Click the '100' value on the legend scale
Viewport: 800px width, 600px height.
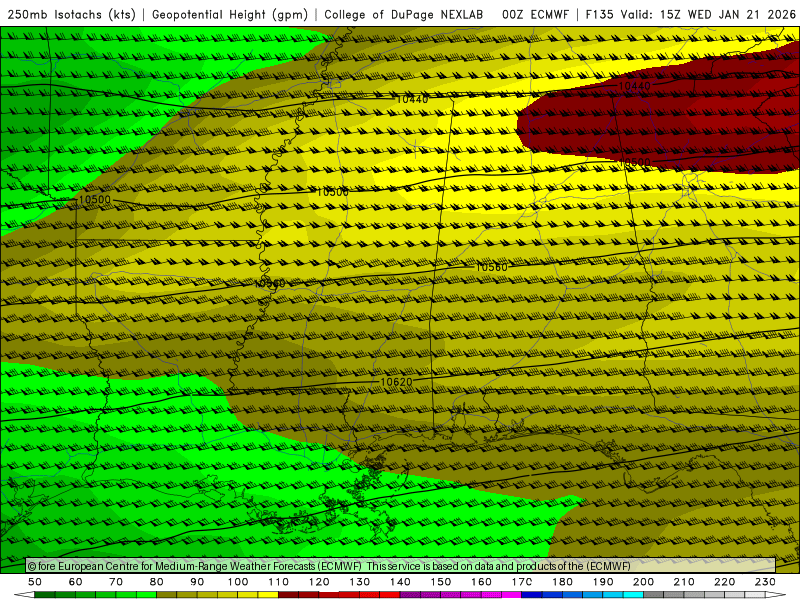(238, 582)
